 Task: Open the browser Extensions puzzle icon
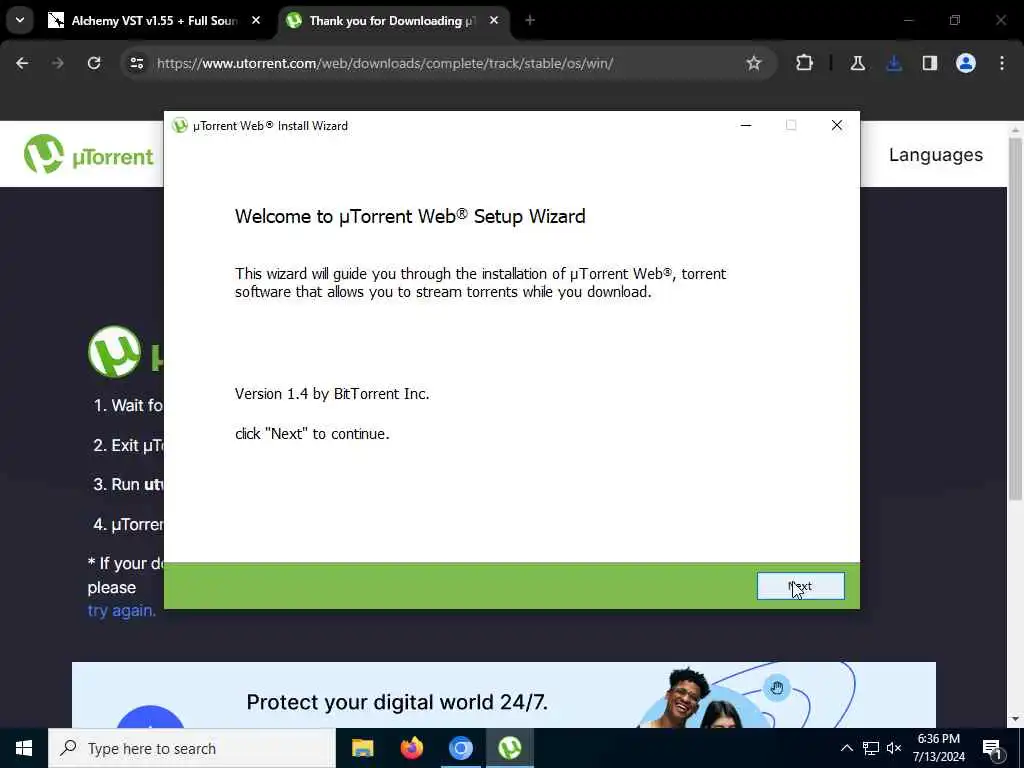[805, 63]
